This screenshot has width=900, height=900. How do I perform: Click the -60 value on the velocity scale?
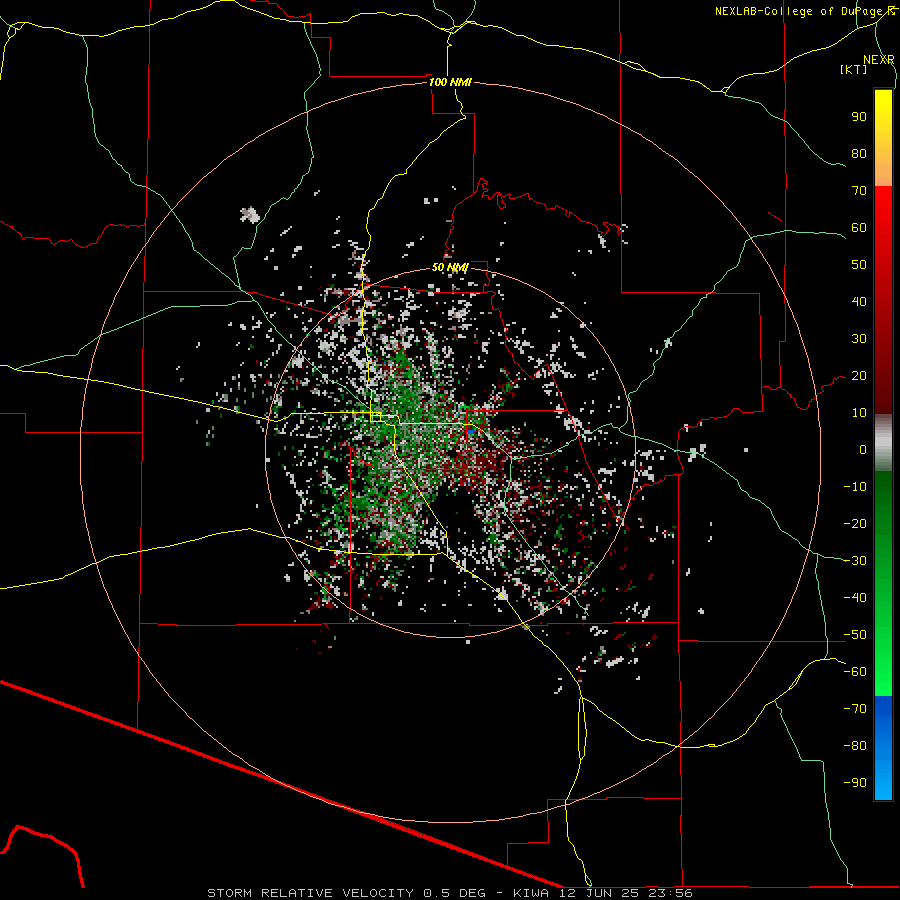(855, 672)
